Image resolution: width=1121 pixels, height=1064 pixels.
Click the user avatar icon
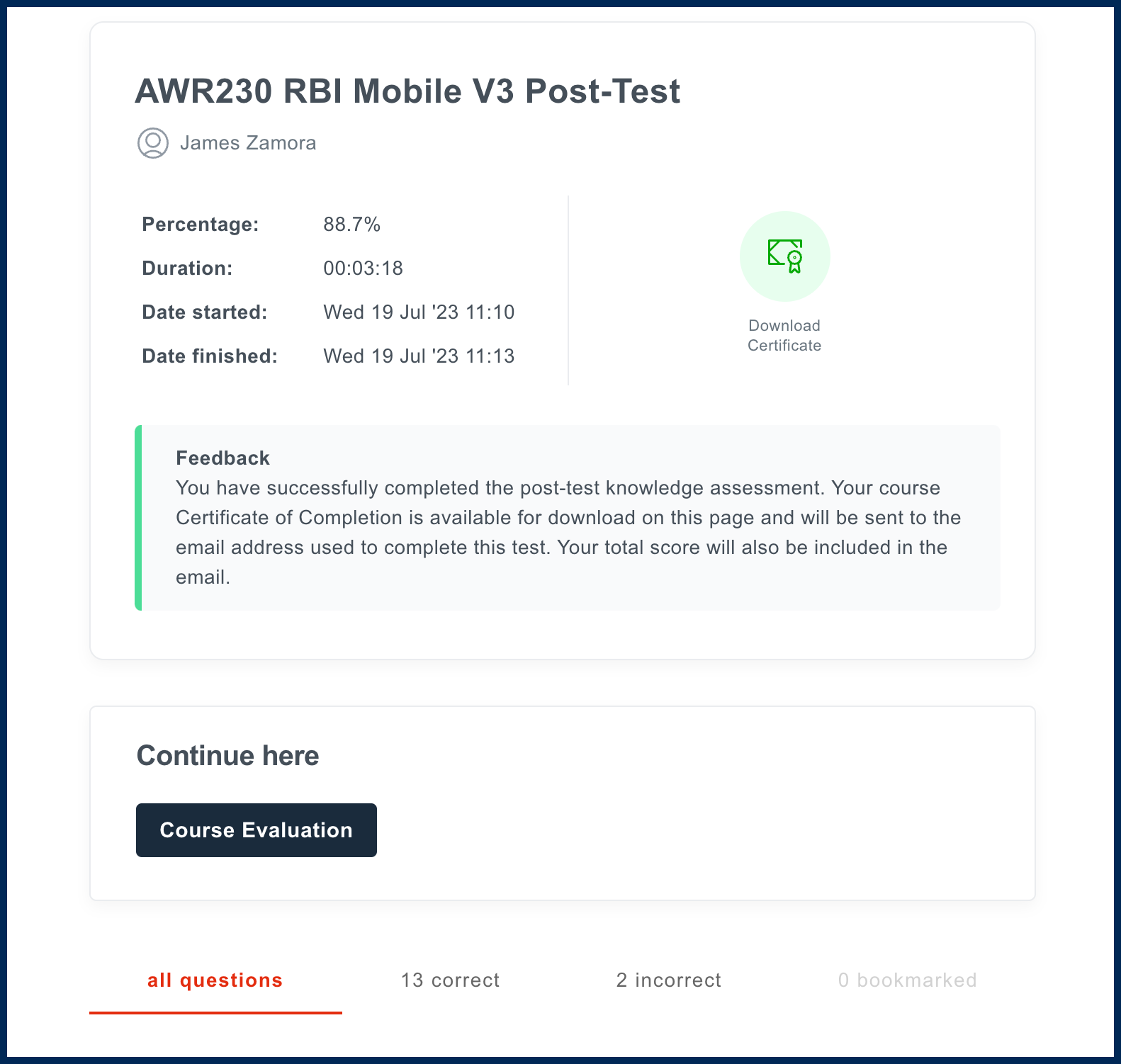152,143
